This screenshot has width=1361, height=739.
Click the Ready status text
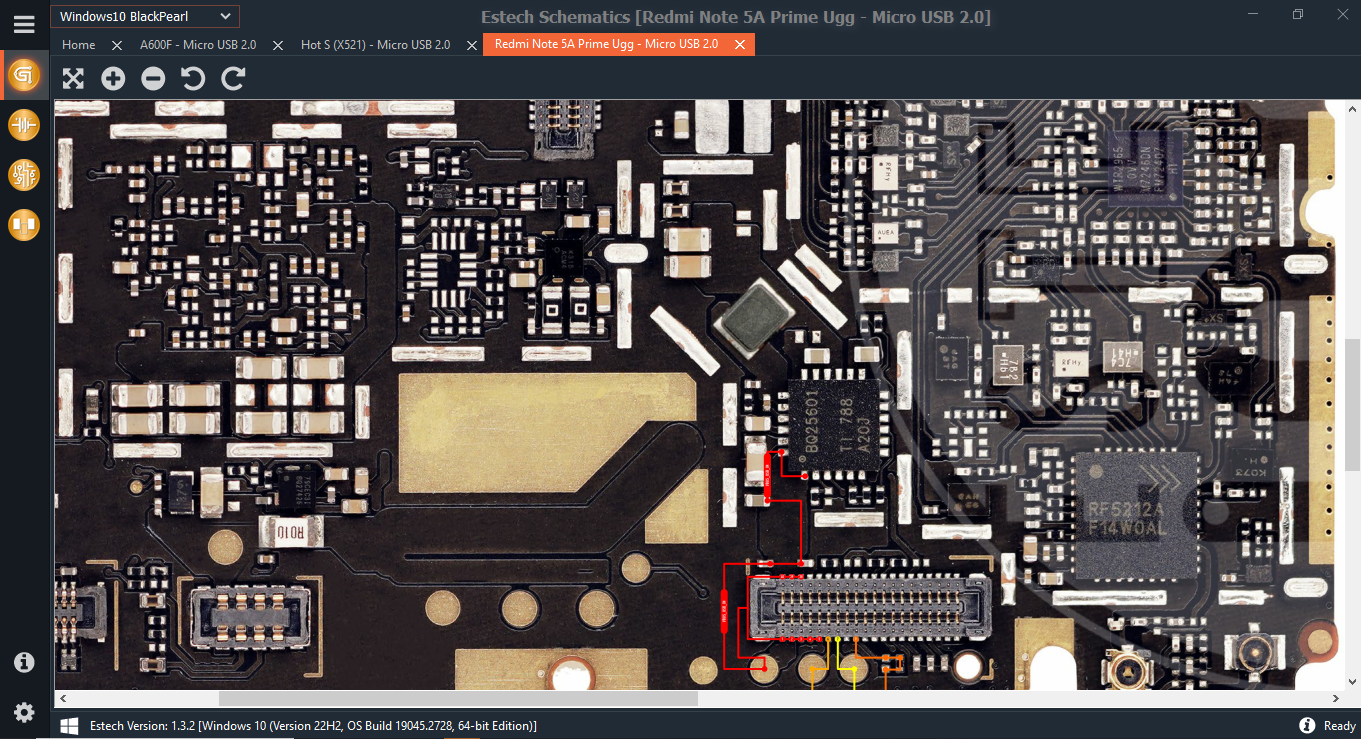(1340, 726)
